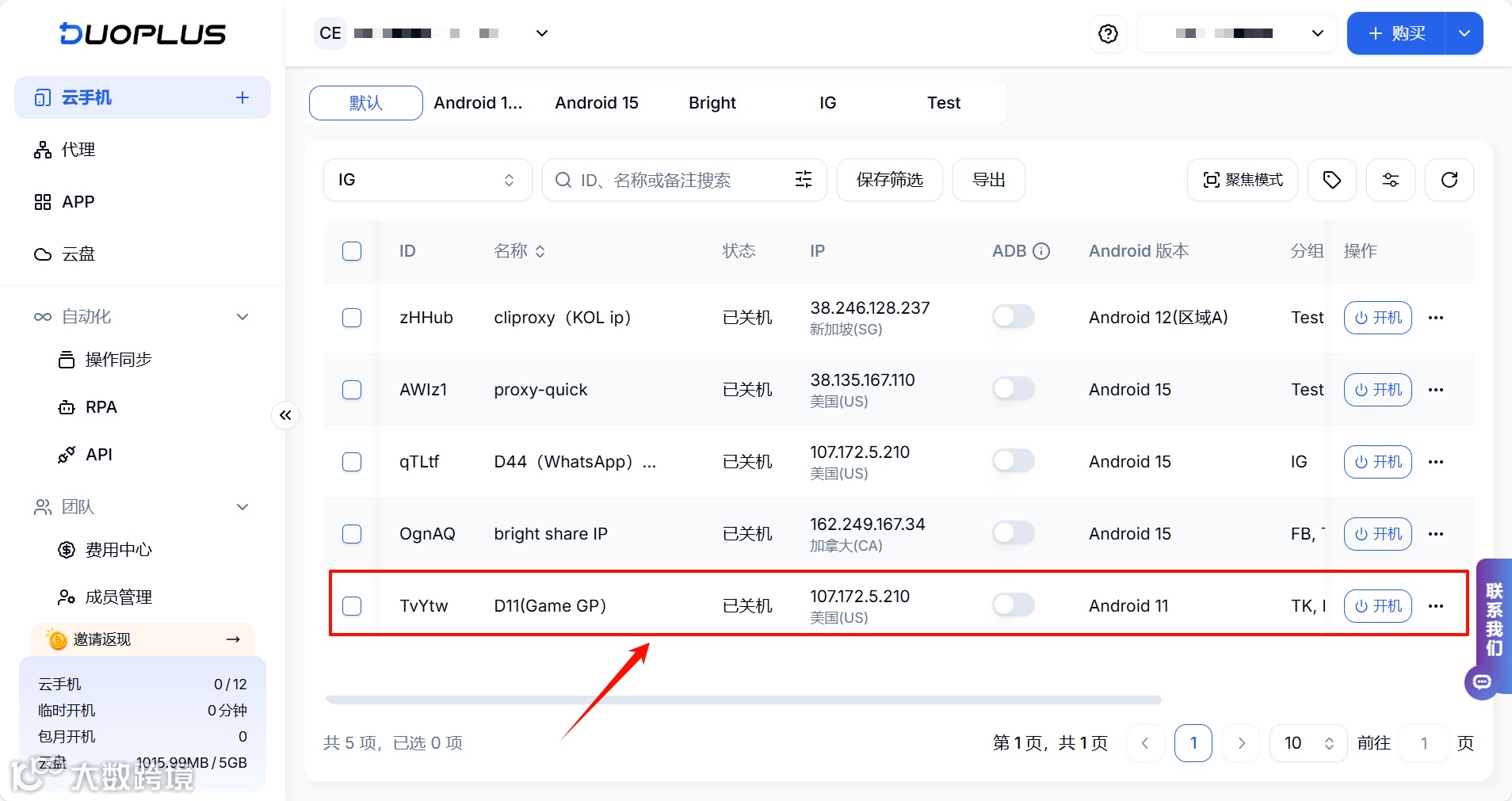Add a new cloud phone with plus icon

point(242,97)
